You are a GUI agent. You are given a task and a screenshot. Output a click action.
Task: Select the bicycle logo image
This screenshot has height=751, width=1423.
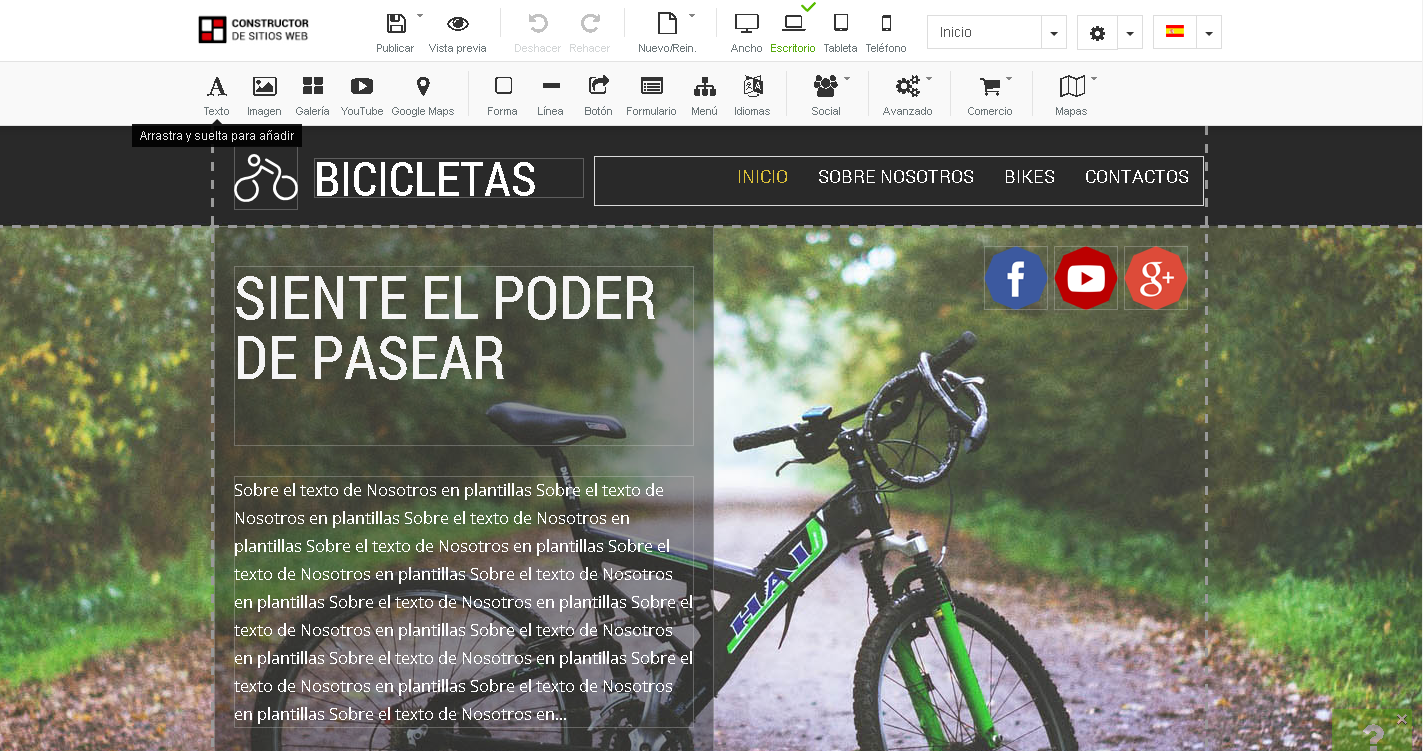point(266,178)
